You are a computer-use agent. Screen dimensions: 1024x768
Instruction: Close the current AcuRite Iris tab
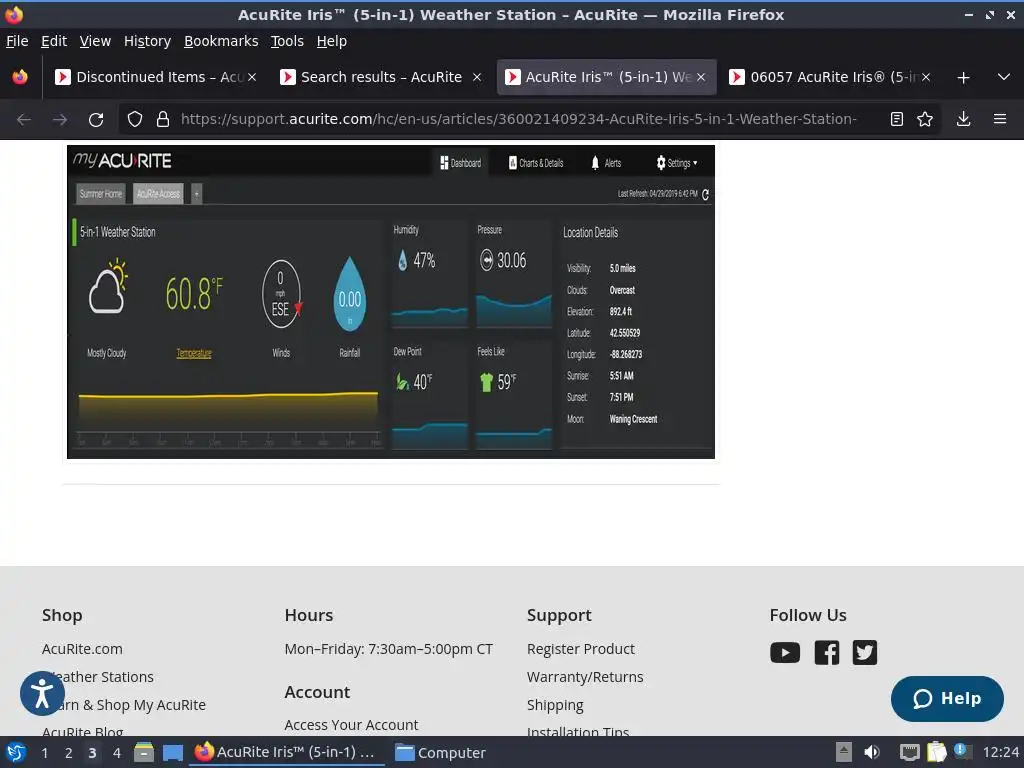(701, 77)
